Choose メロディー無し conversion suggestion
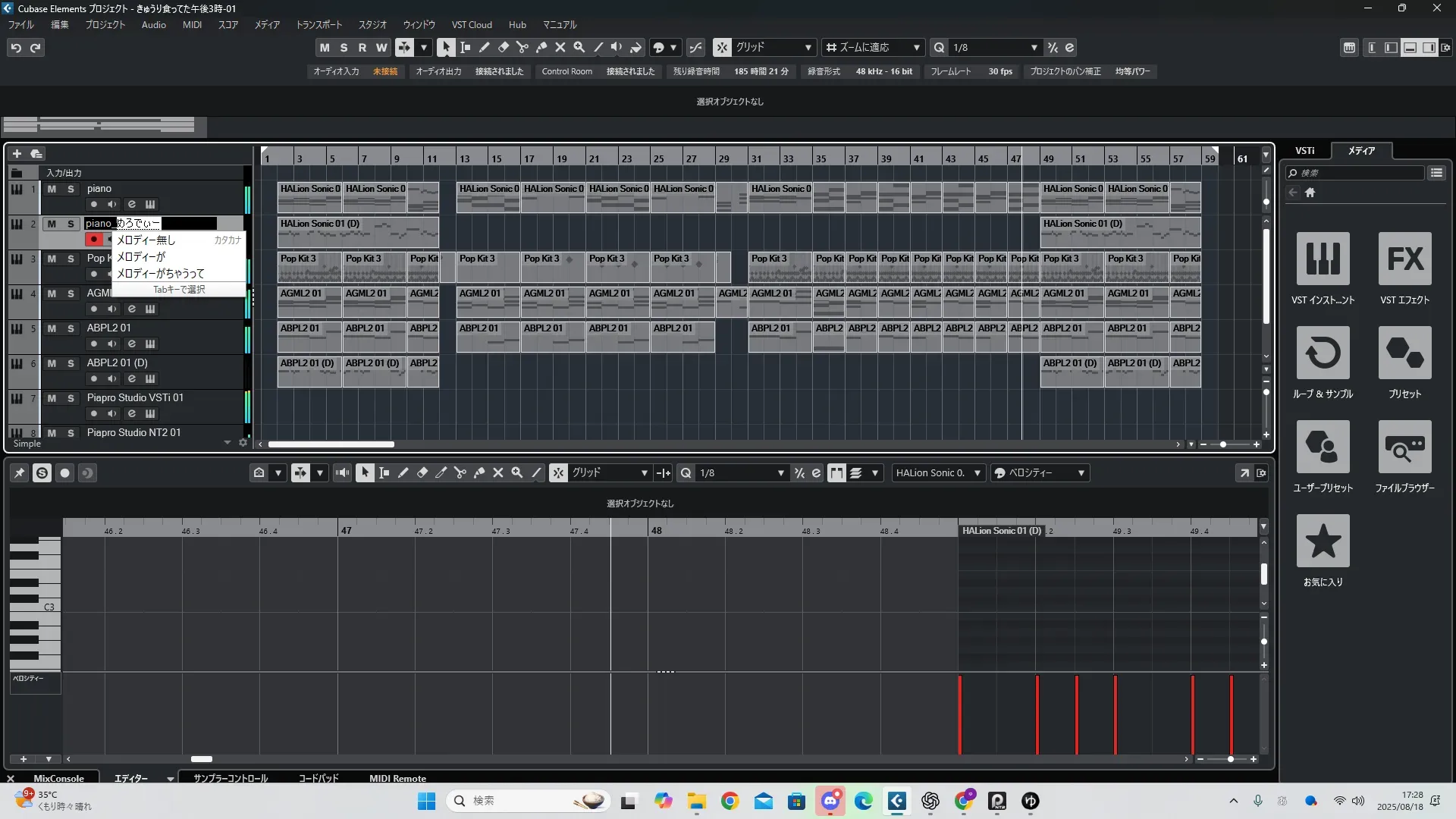This screenshot has height=819, width=1456. 146,240
